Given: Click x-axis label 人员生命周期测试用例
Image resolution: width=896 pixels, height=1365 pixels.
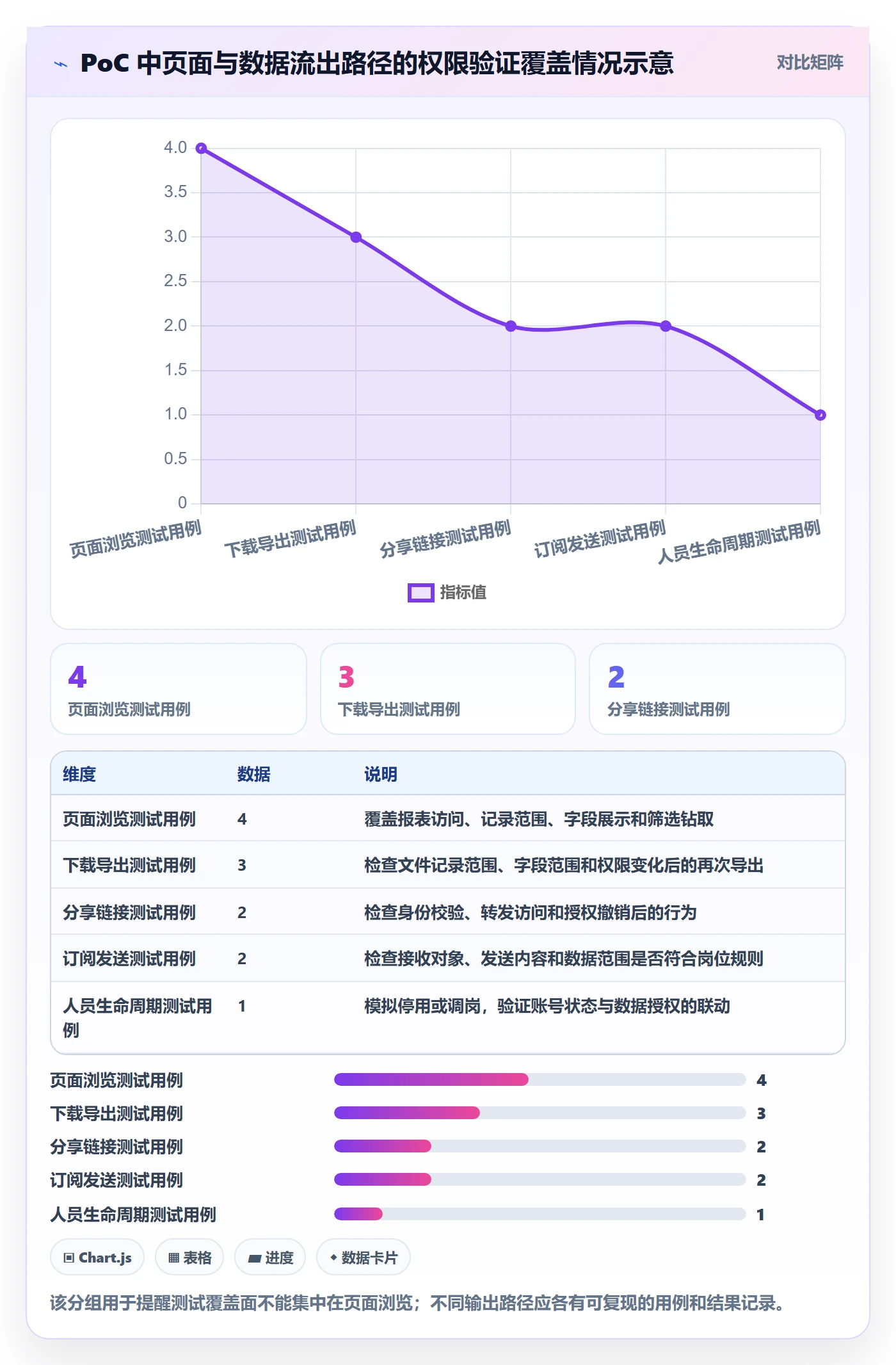Looking at the screenshot, I should tap(739, 542).
